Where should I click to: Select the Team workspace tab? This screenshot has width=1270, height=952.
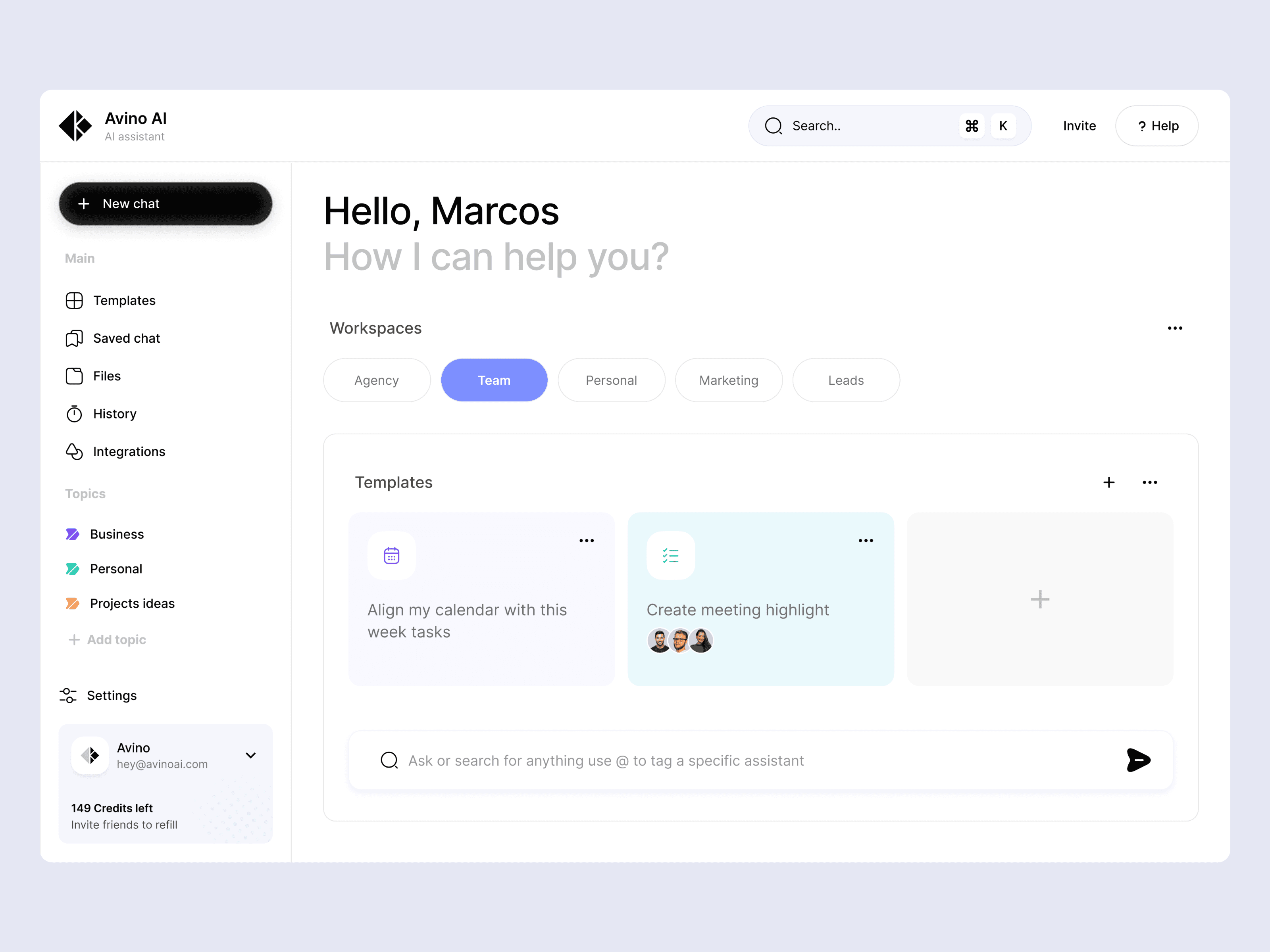coord(493,379)
